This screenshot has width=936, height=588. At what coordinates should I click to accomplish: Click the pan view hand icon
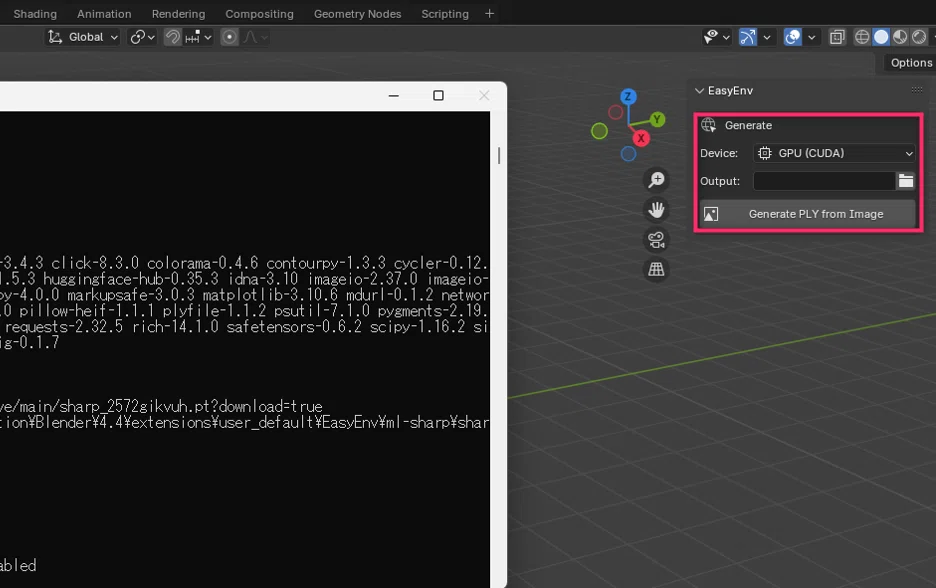coord(656,210)
